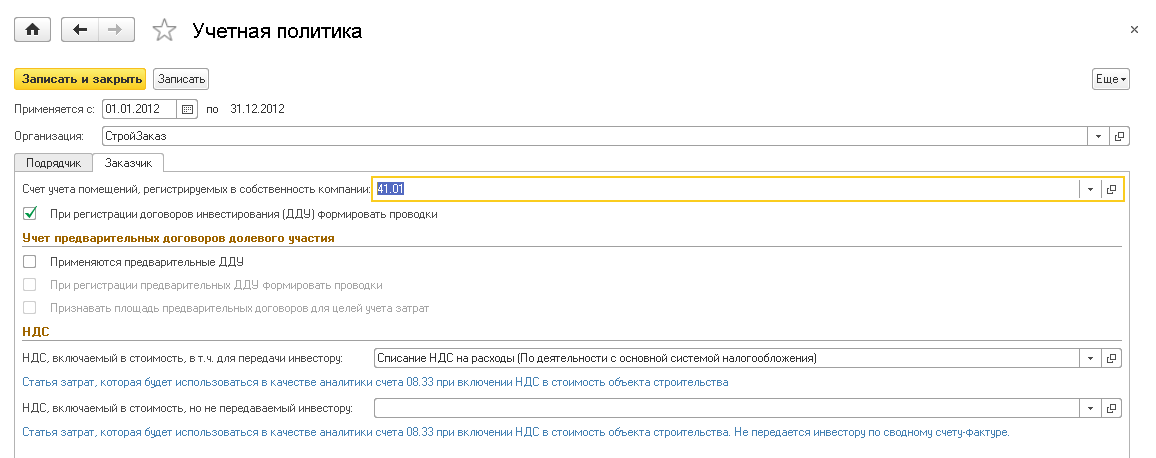1156x458 pixels.
Task: Open the Списание НДС item form icon
Action: click(x=1111, y=357)
